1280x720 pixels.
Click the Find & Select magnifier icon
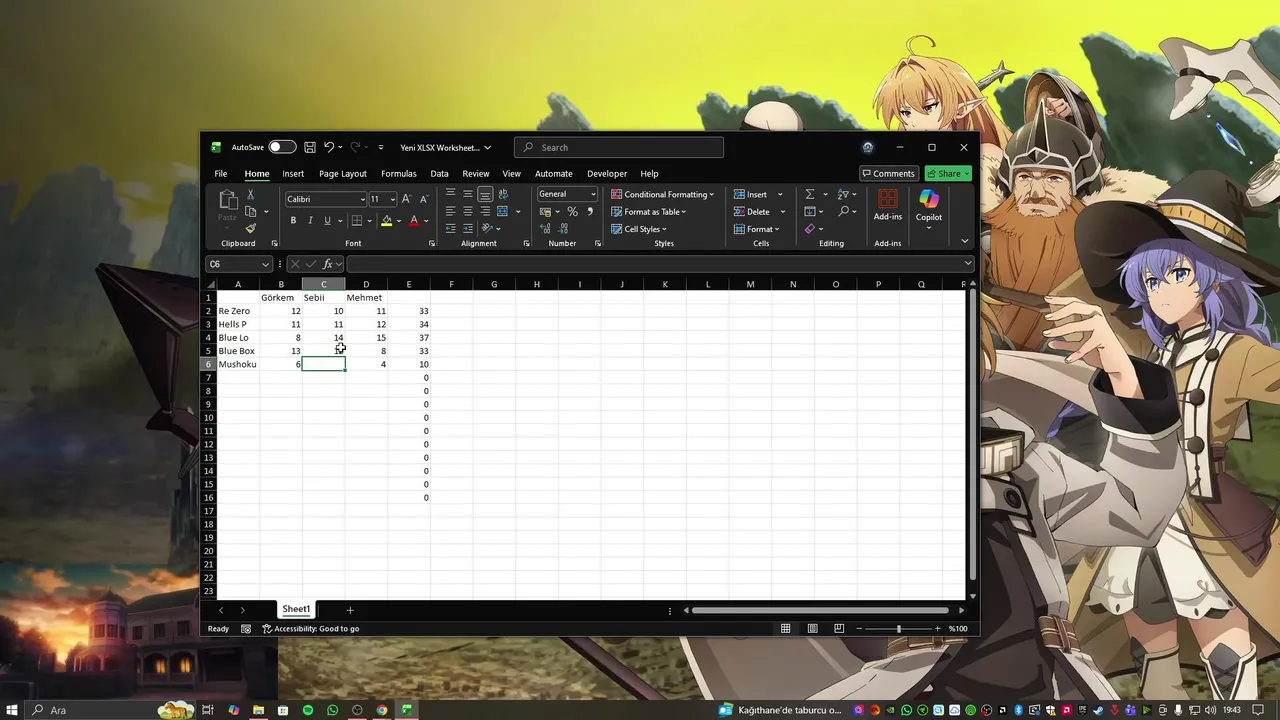[844, 212]
